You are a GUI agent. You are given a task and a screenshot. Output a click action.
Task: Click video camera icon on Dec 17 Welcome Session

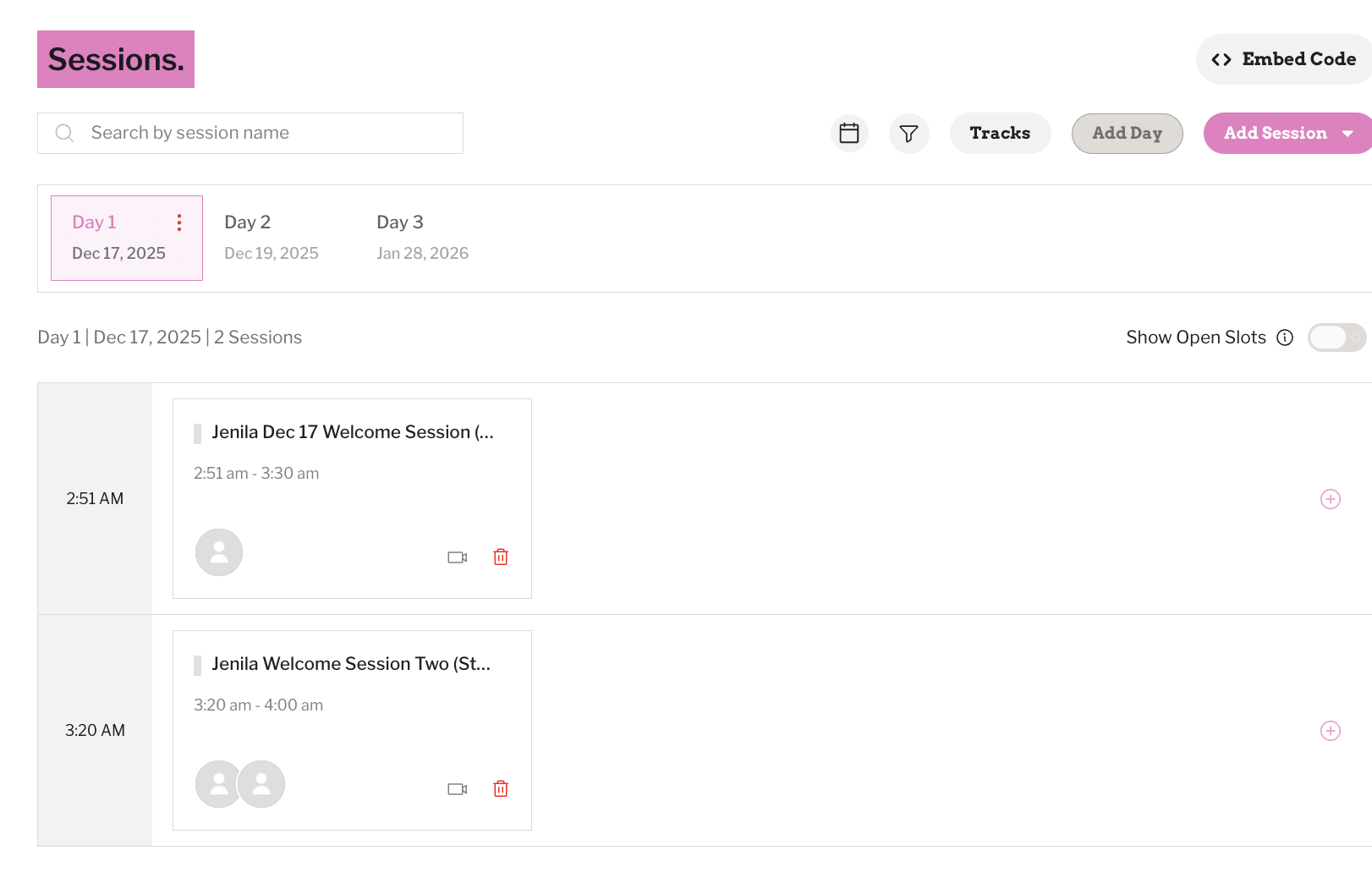458,557
